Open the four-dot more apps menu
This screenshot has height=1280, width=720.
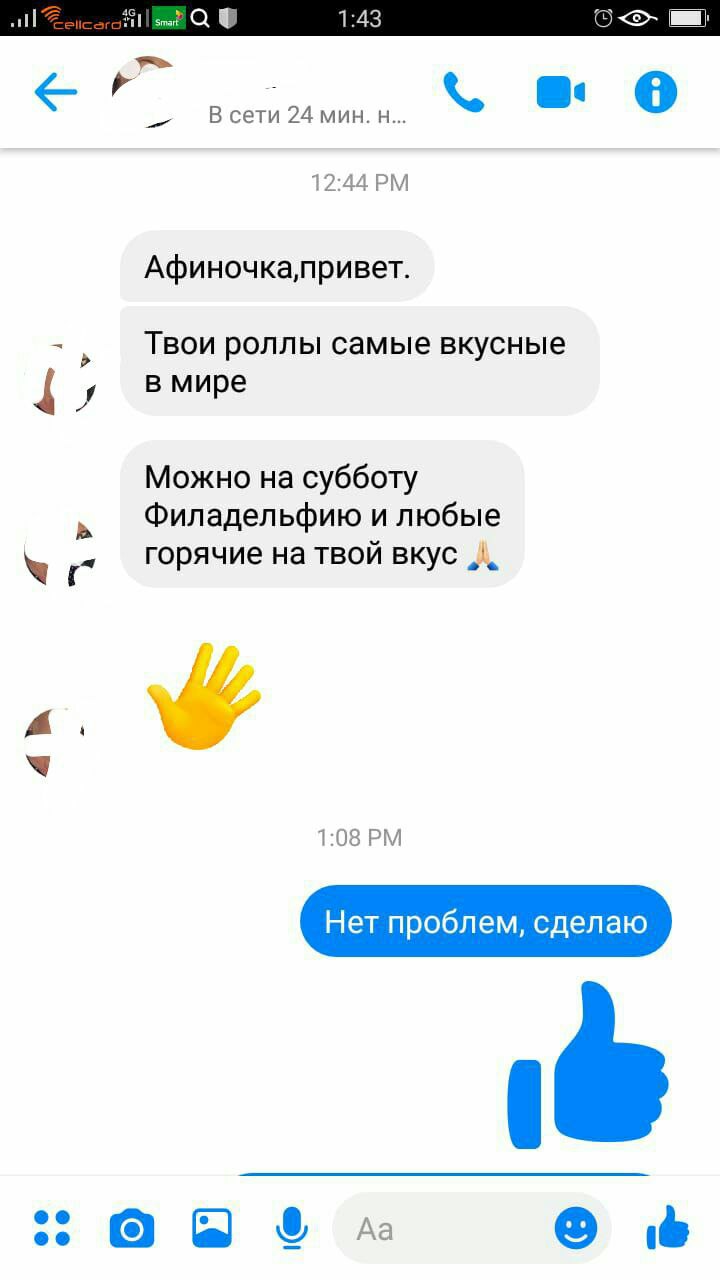(52, 1228)
